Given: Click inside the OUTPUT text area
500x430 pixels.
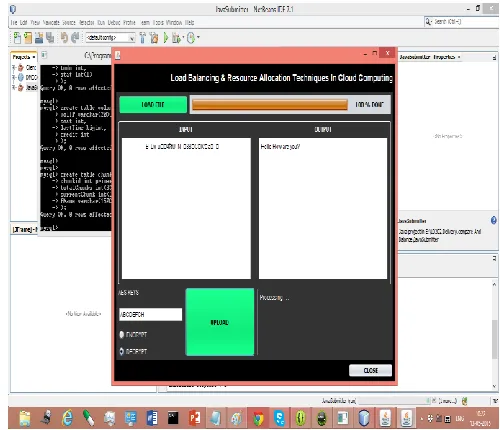Looking at the screenshot, I should 323,208.
